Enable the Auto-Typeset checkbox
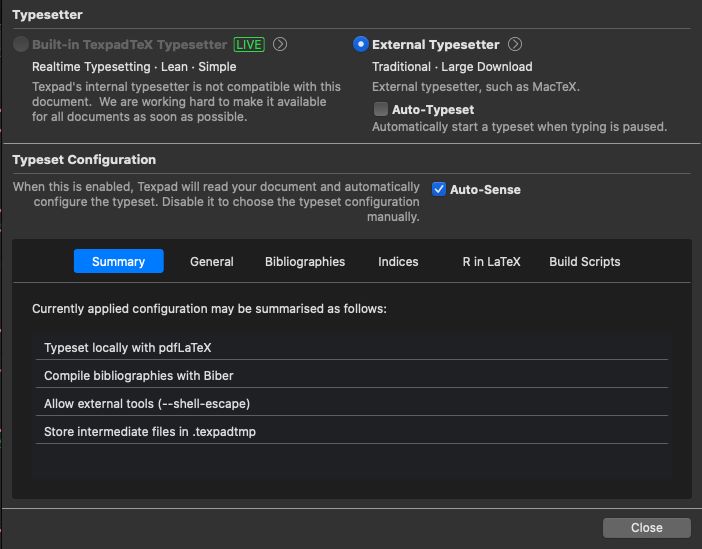The width and height of the screenshot is (702, 549). [381, 109]
